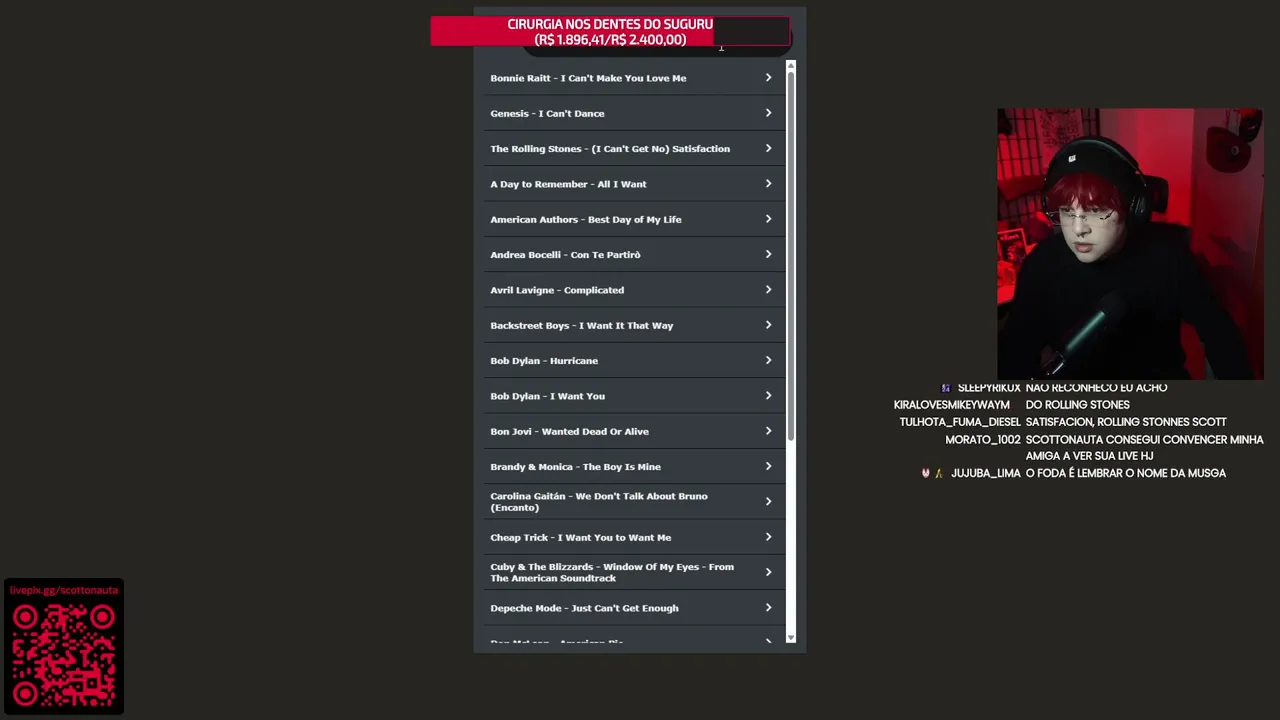Image resolution: width=1280 pixels, height=720 pixels.
Task: Click MORATO_1002 username in chat
Action: (982, 440)
